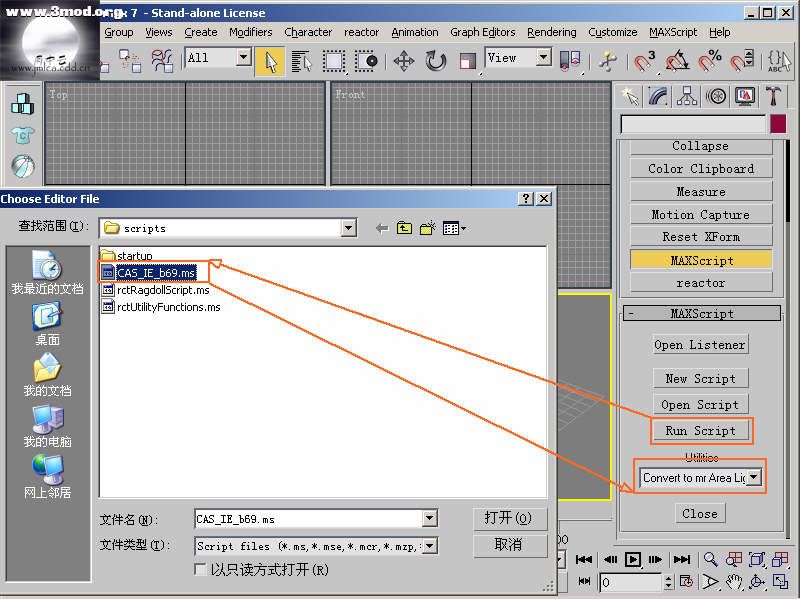Expand the Utilities script dropdown list
Screen dimensions: 800x600
[x=754, y=478]
